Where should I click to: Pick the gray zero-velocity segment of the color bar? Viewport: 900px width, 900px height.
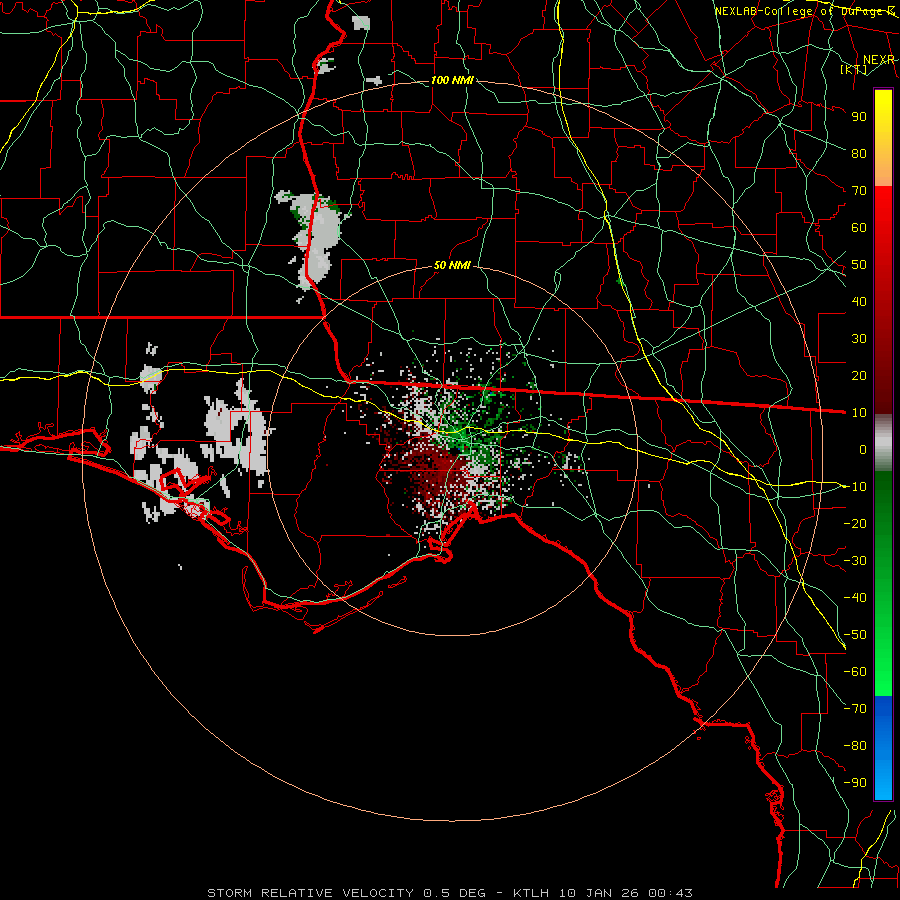click(x=883, y=443)
